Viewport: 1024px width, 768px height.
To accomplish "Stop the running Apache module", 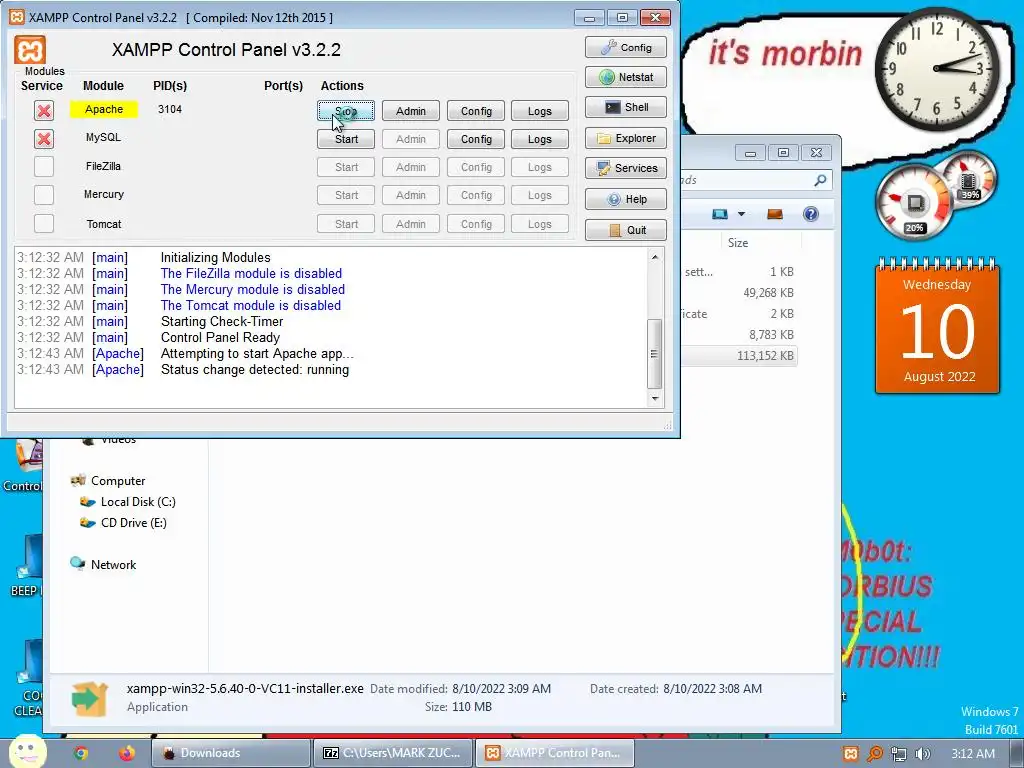I will 346,111.
